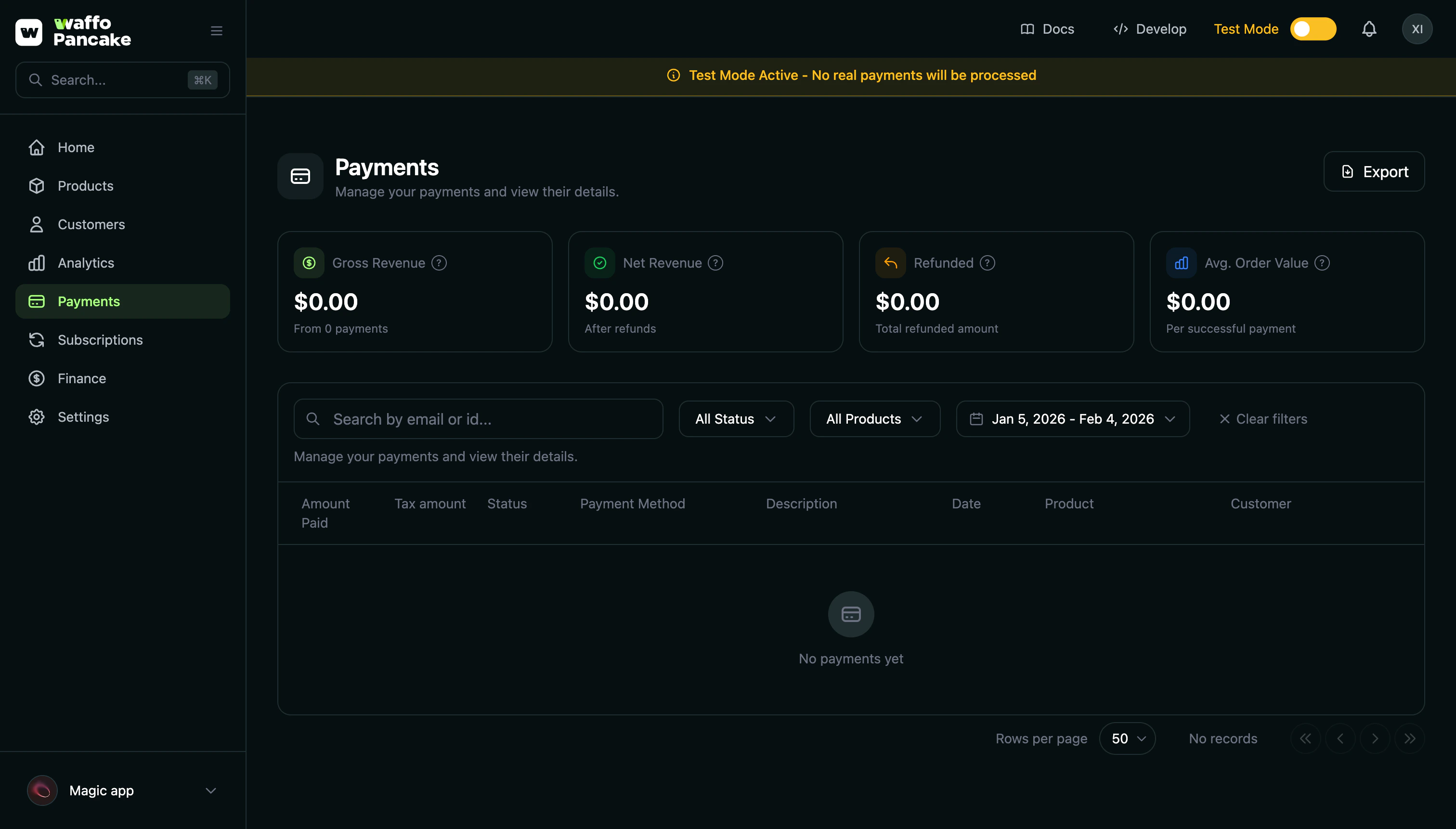
Task: Open the All Status dropdown
Action: 736,418
